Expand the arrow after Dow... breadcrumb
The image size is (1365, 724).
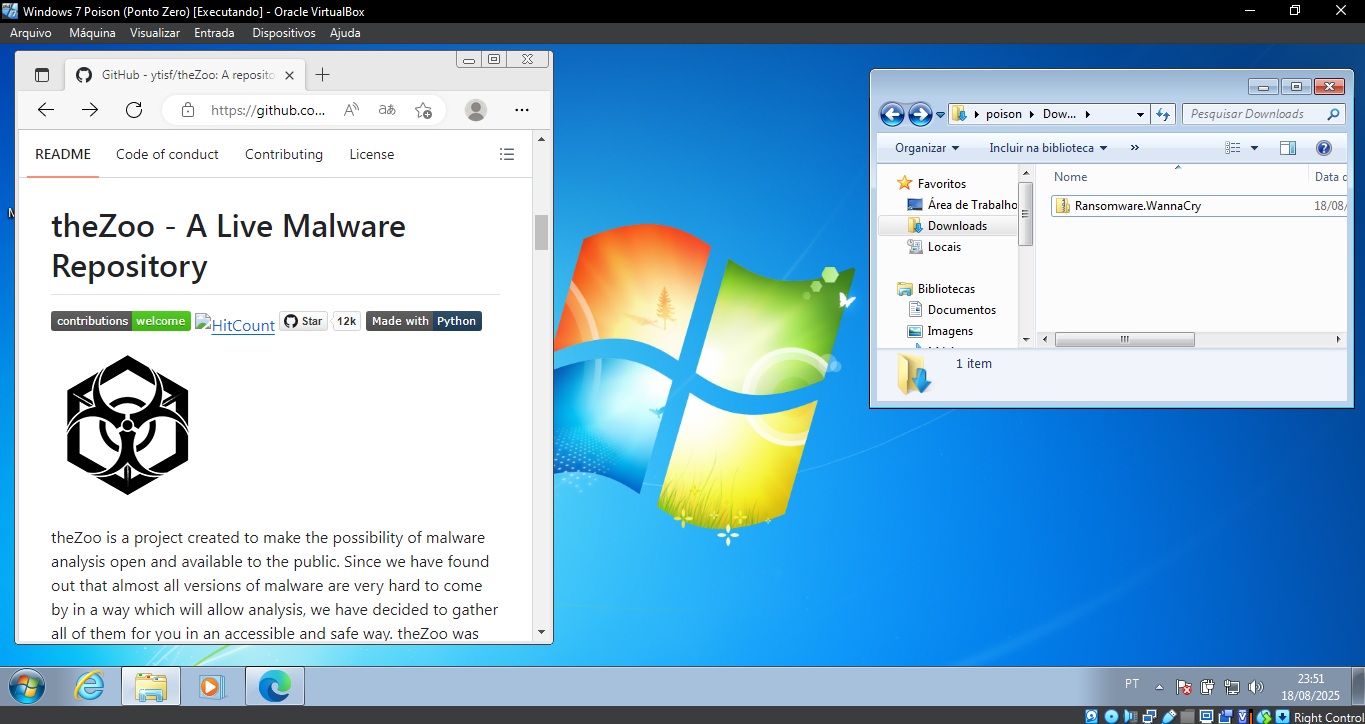[x=1087, y=114]
